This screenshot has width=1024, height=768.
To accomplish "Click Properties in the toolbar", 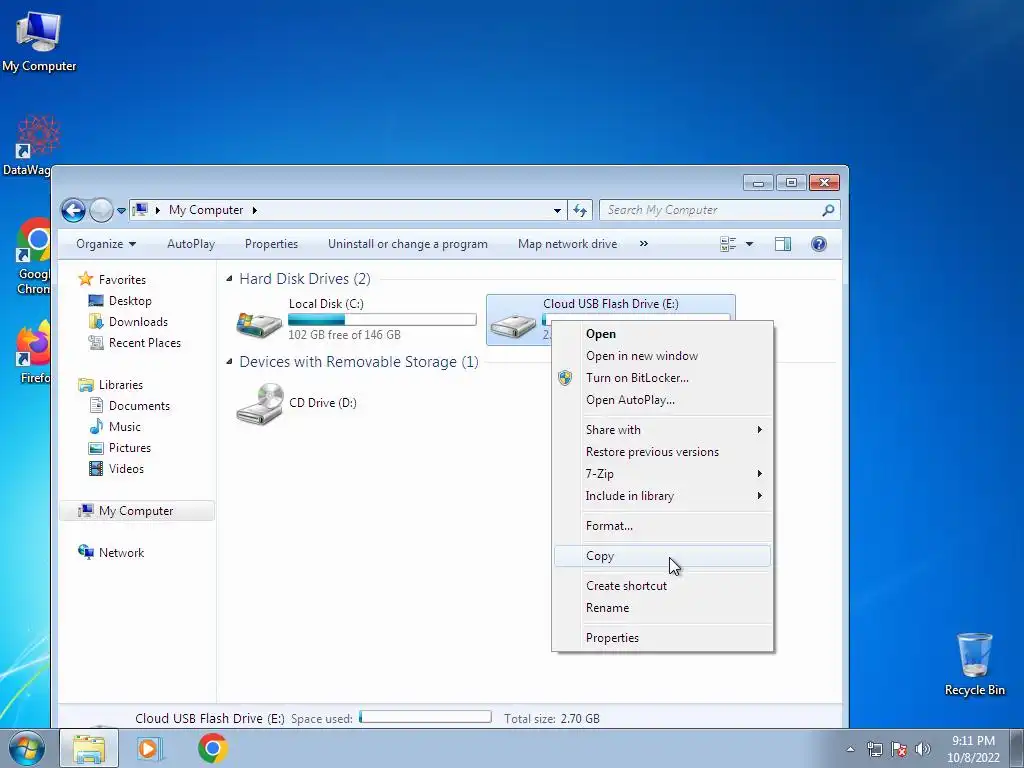I will pos(271,244).
